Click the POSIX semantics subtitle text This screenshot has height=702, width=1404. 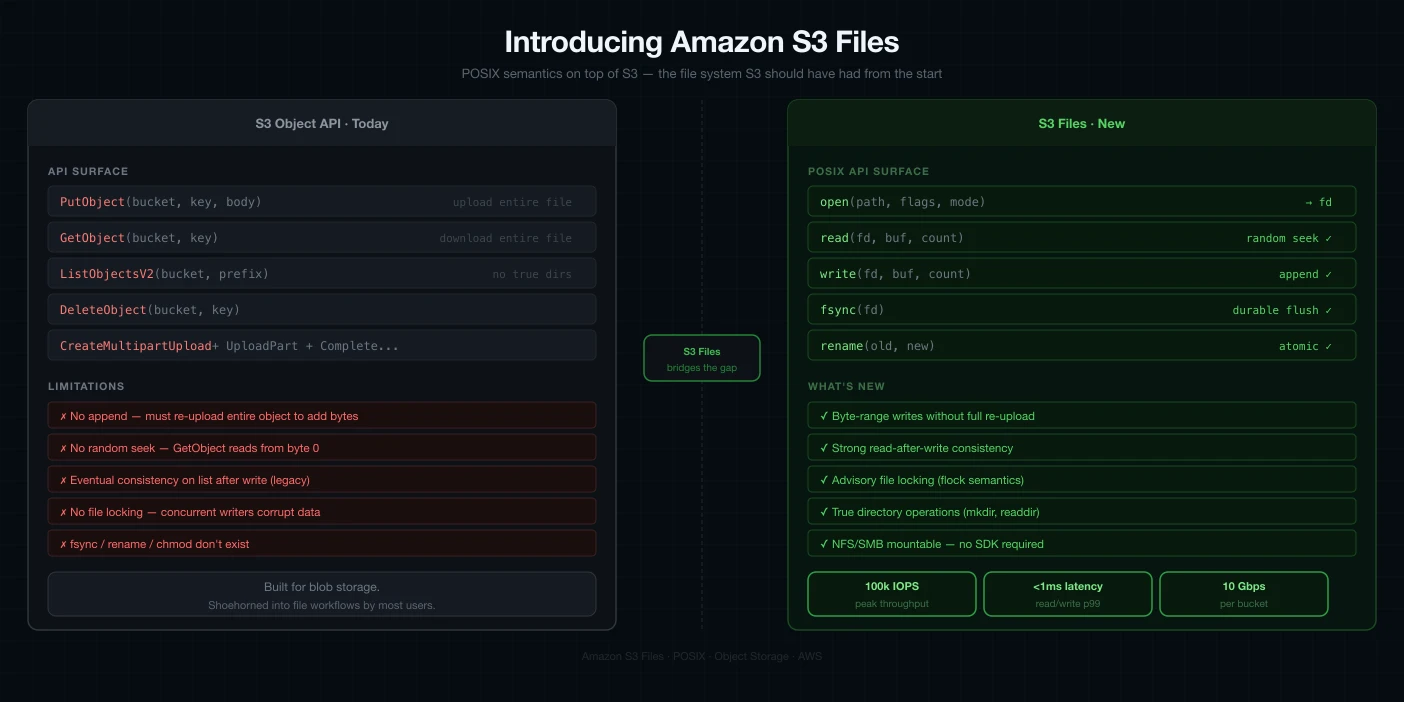point(701,74)
